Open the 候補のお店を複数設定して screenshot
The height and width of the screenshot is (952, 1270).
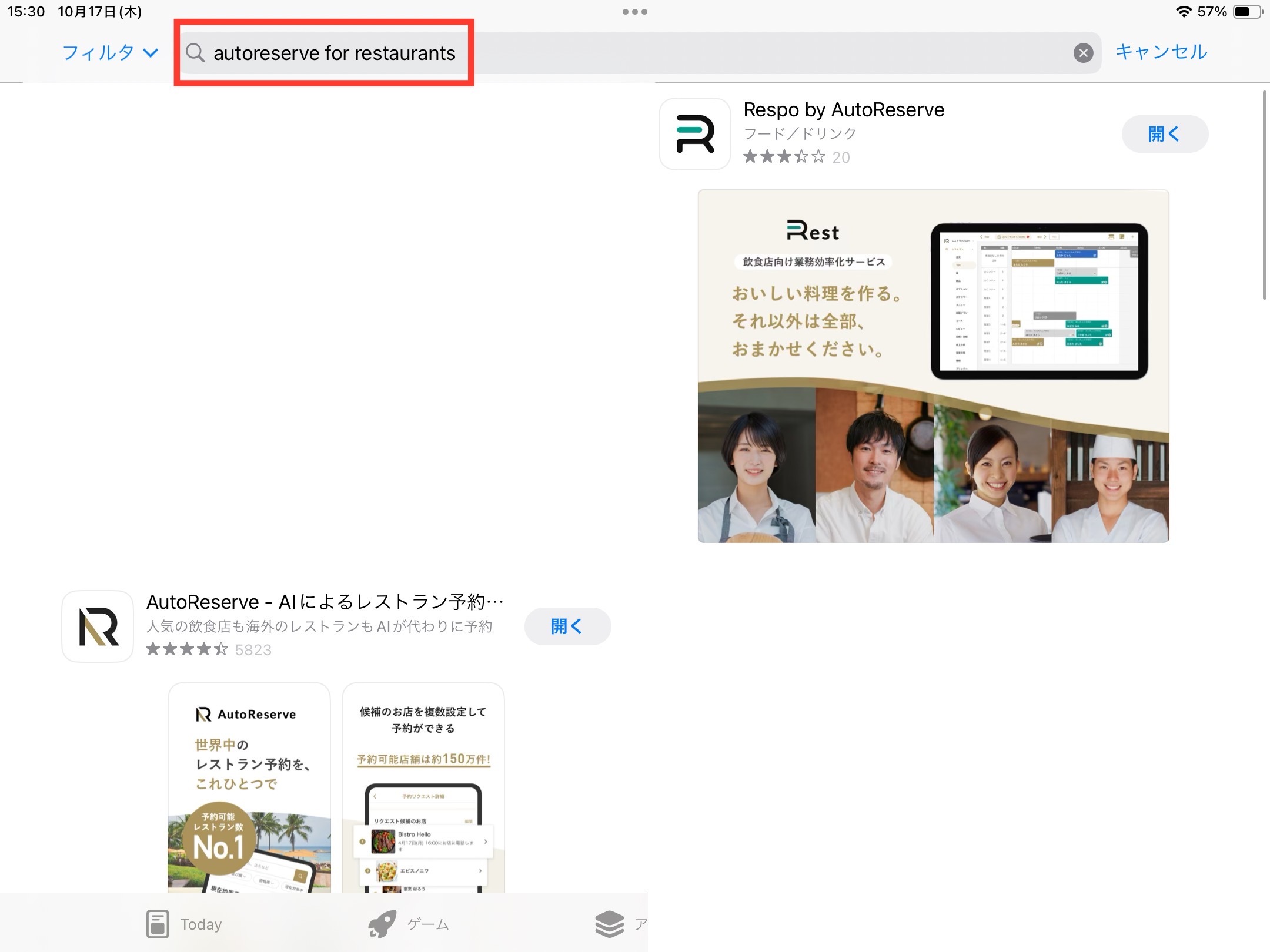423,787
